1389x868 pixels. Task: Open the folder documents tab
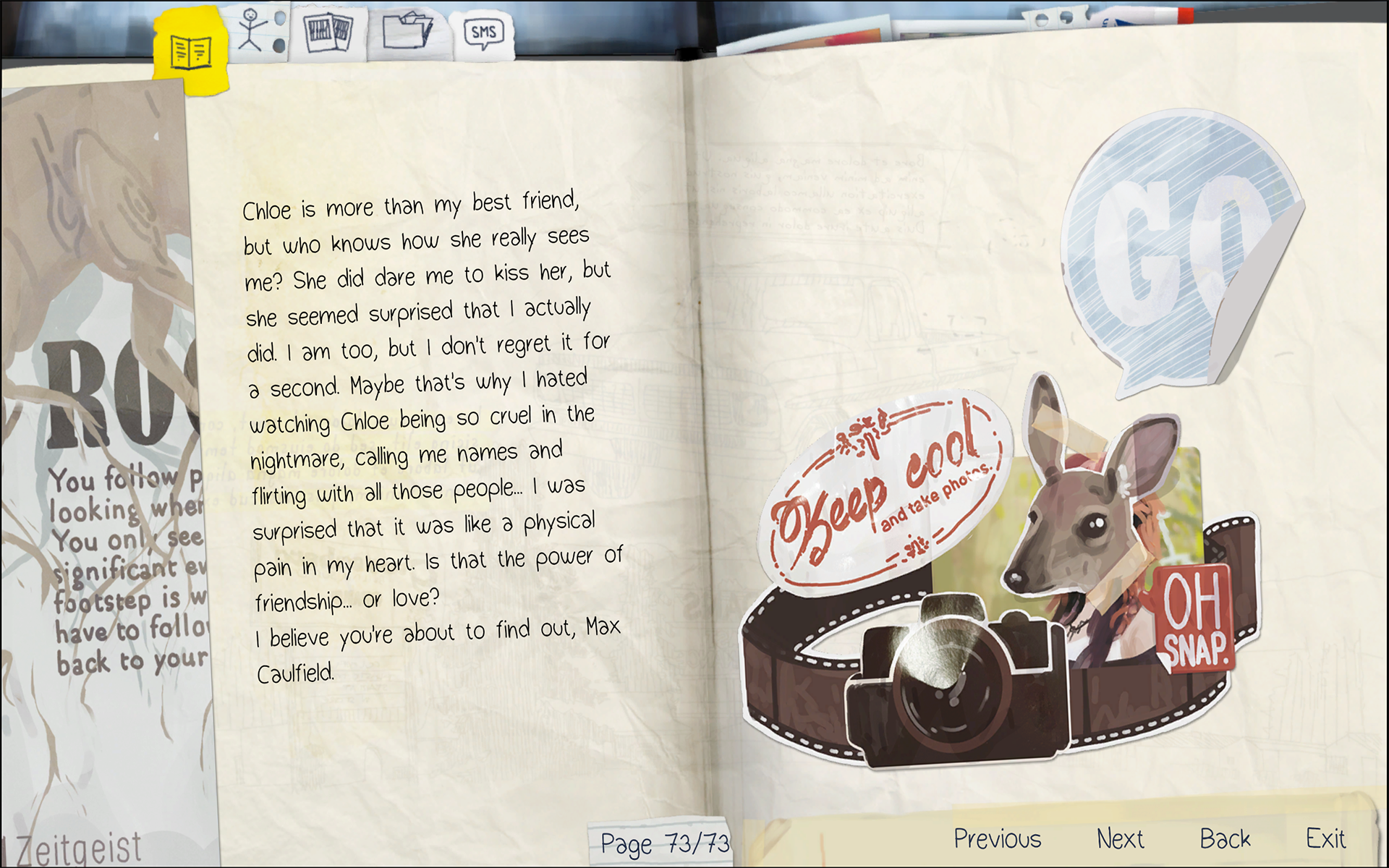(407, 32)
